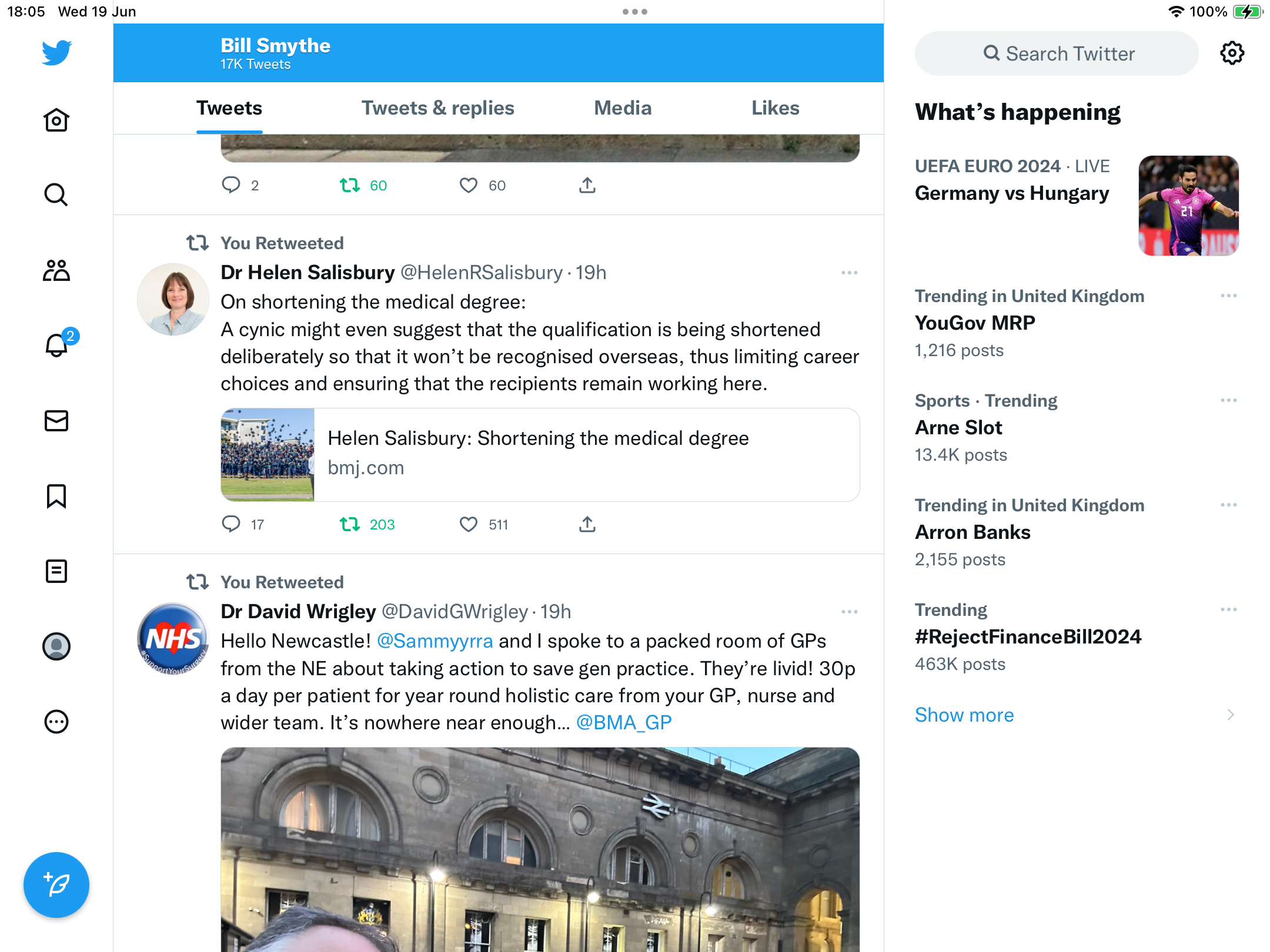Reply to Dr Helen Salisbury's tweet
Screen dimensions: 1270x952
[x=231, y=524]
